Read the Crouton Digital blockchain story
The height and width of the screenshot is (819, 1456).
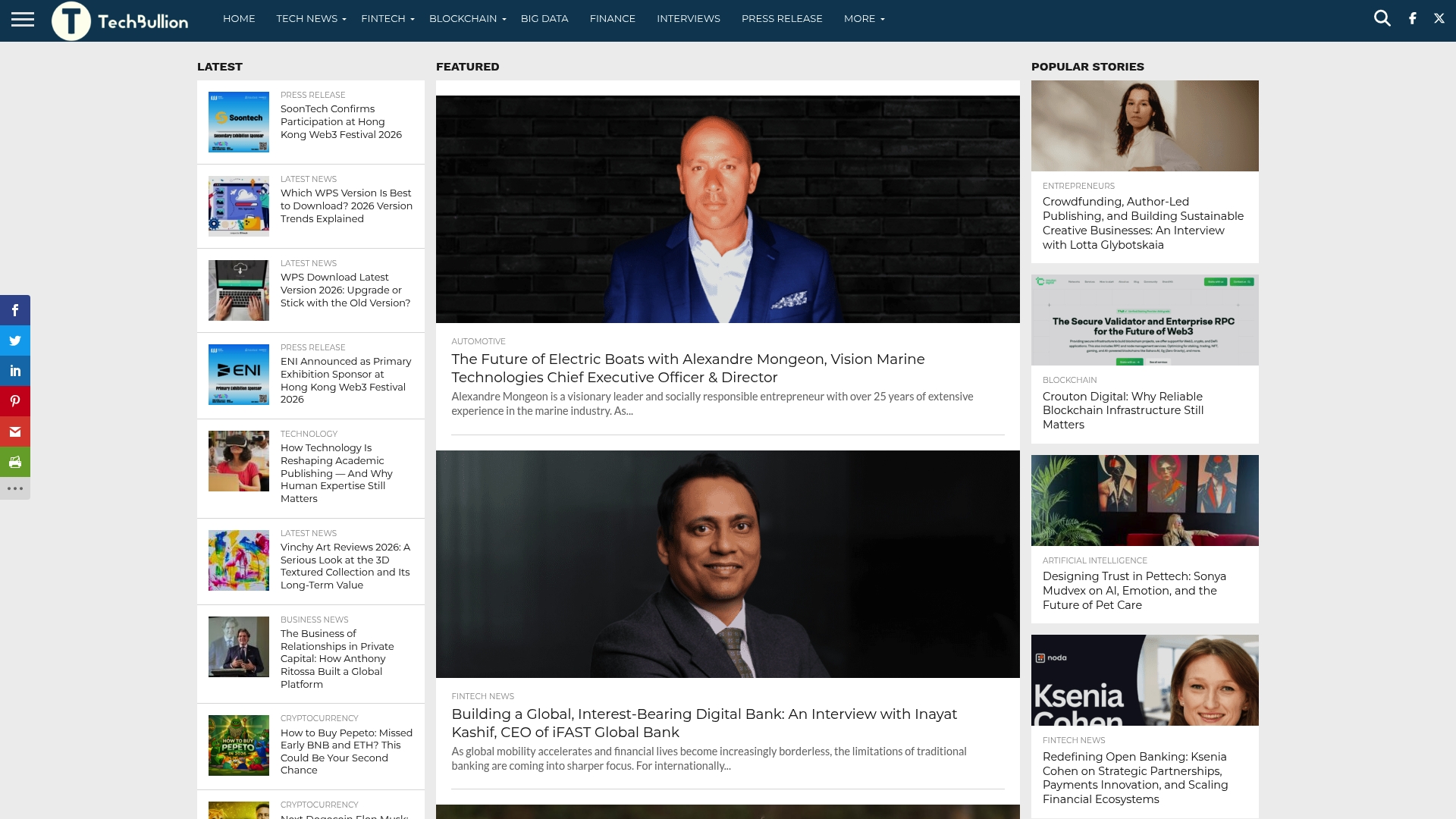(x=1123, y=410)
